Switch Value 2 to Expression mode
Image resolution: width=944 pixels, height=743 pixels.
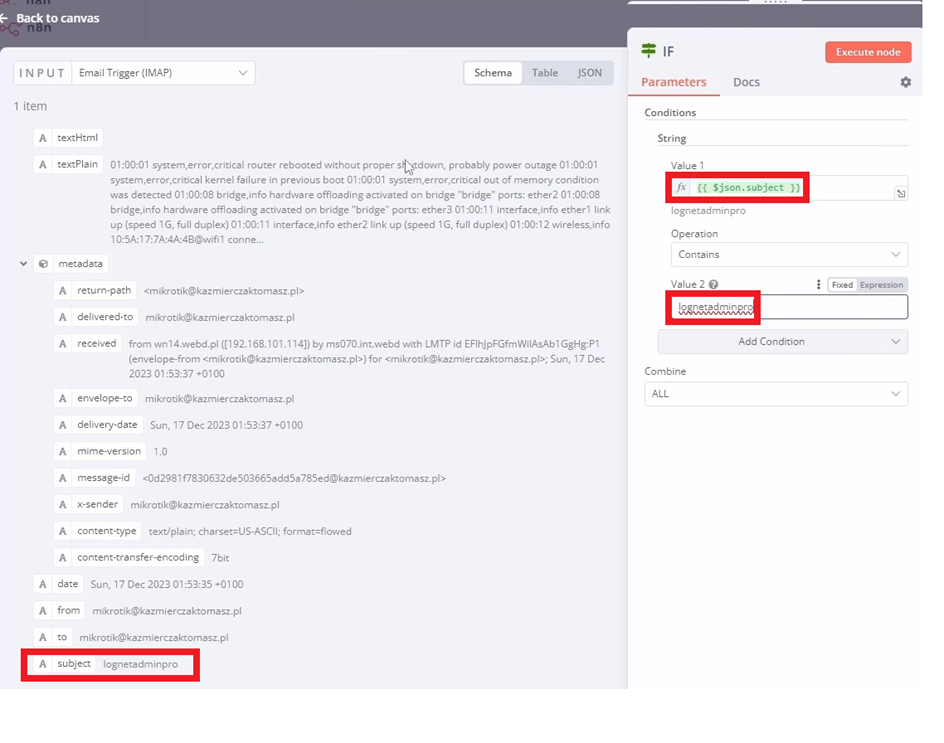coord(881,285)
